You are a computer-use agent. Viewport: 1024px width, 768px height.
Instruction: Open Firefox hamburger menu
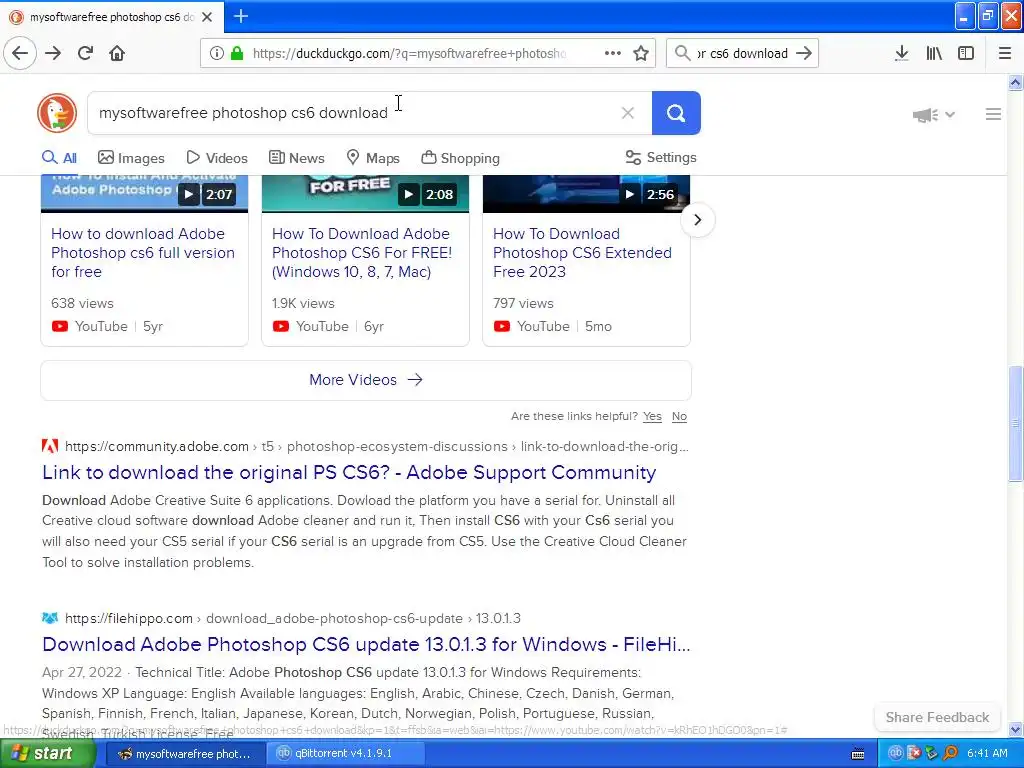coord(1005,53)
